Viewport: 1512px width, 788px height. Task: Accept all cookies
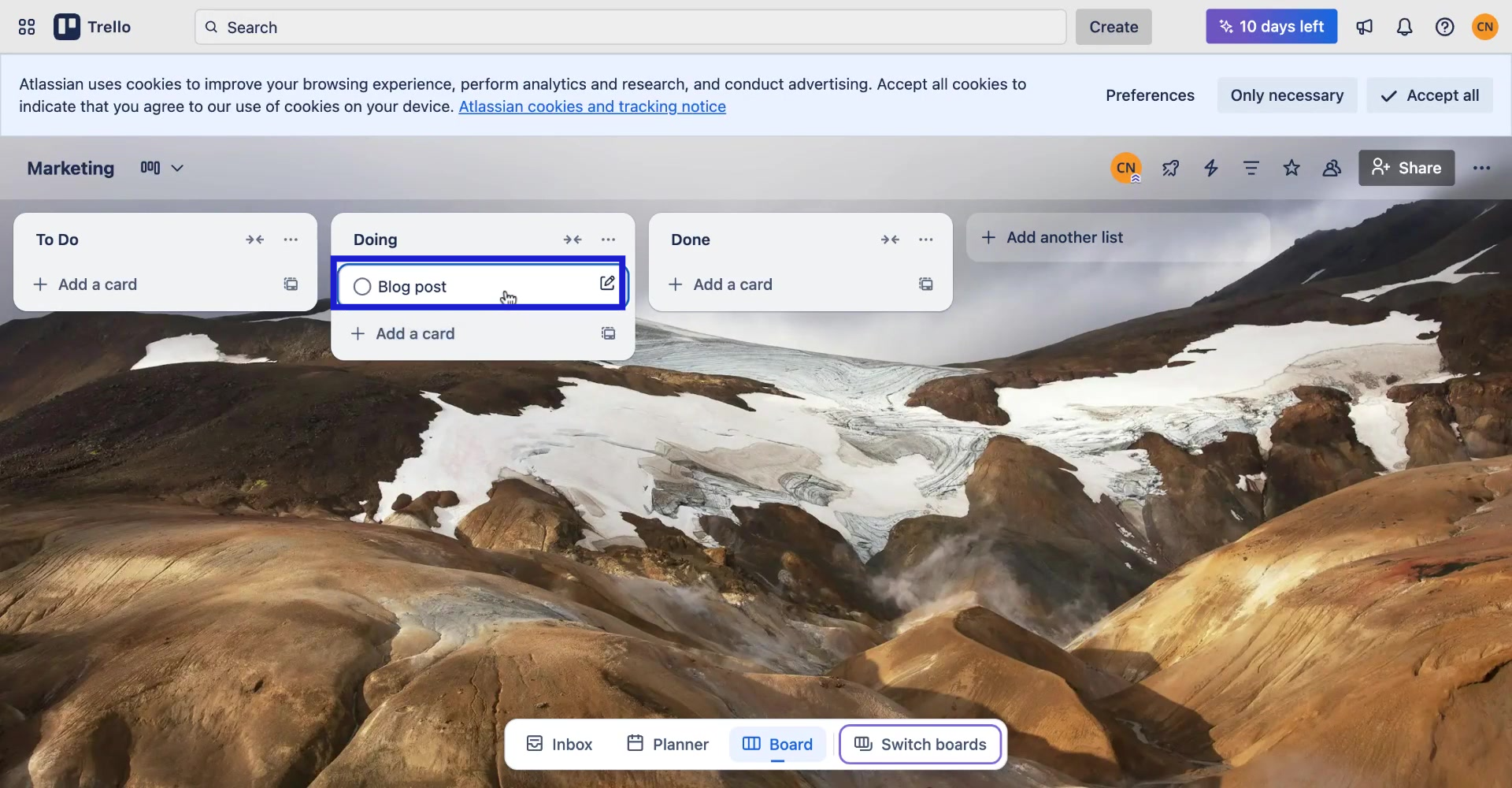pos(1430,95)
